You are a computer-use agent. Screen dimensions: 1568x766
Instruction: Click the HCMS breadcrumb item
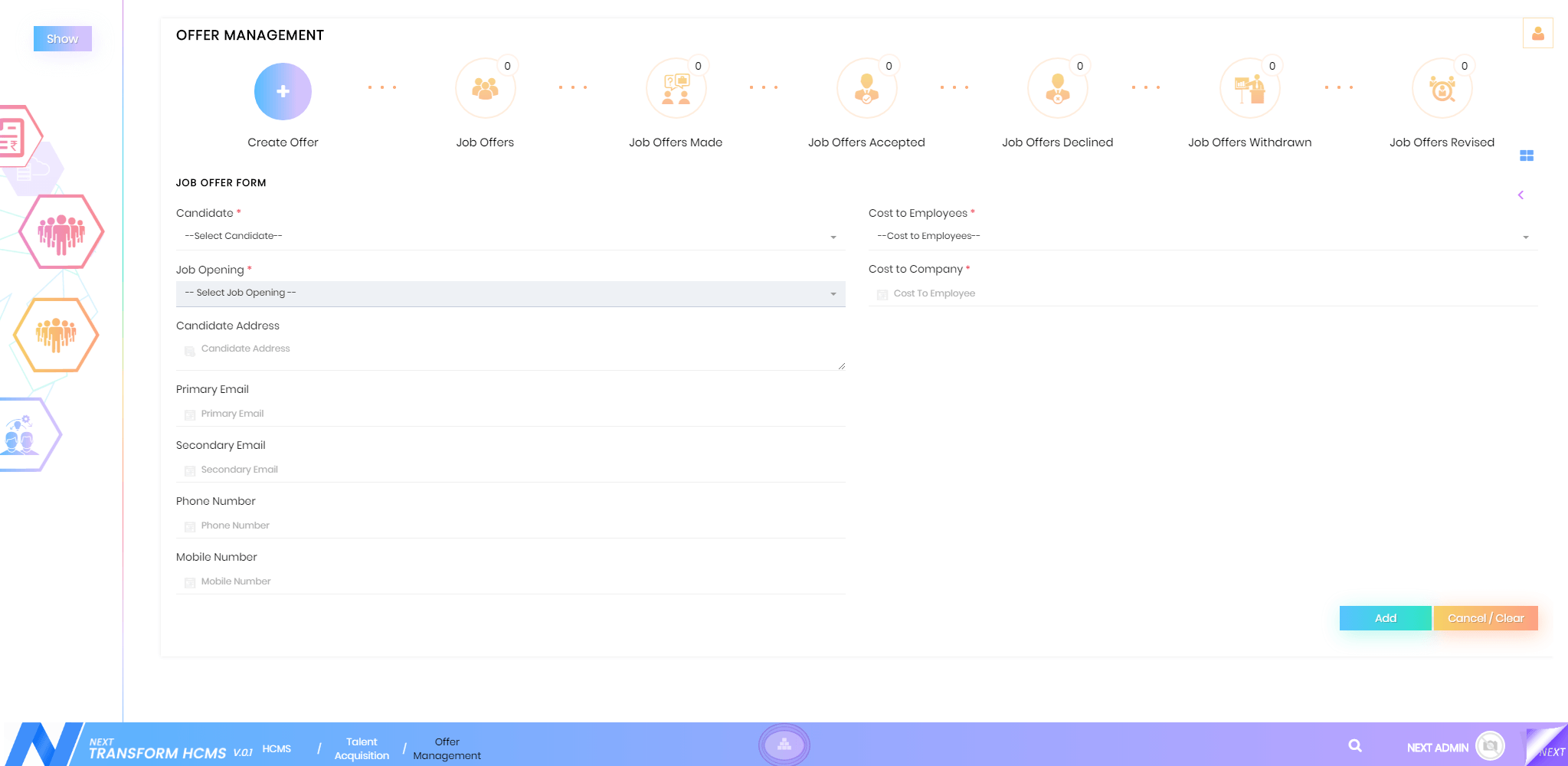pyautogui.click(x=277, y=748)
